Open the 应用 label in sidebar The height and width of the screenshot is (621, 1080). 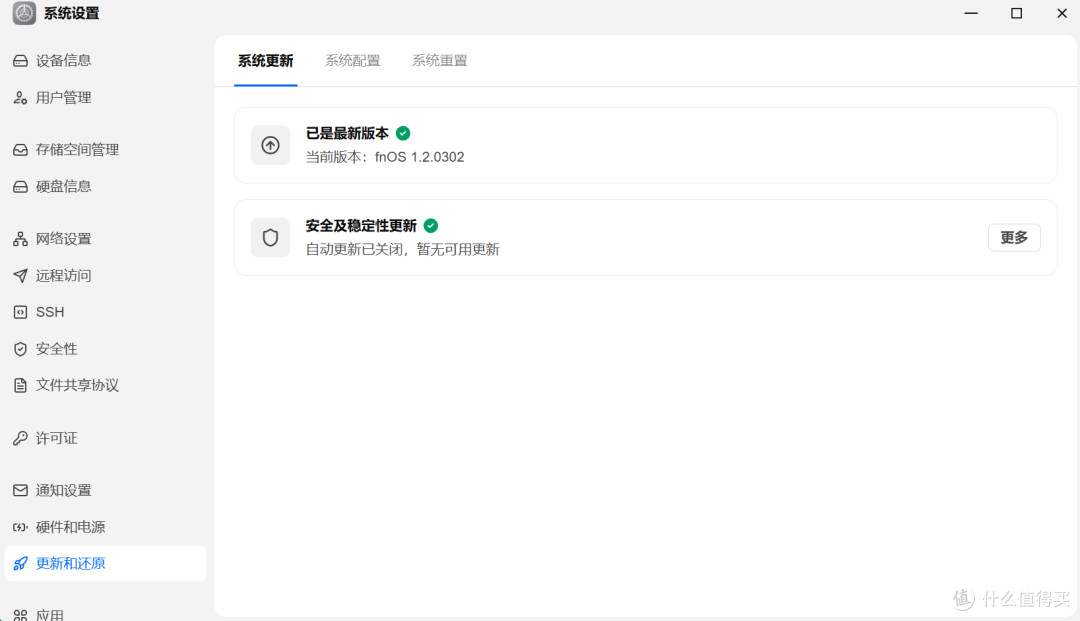click(x=50, y=615)
